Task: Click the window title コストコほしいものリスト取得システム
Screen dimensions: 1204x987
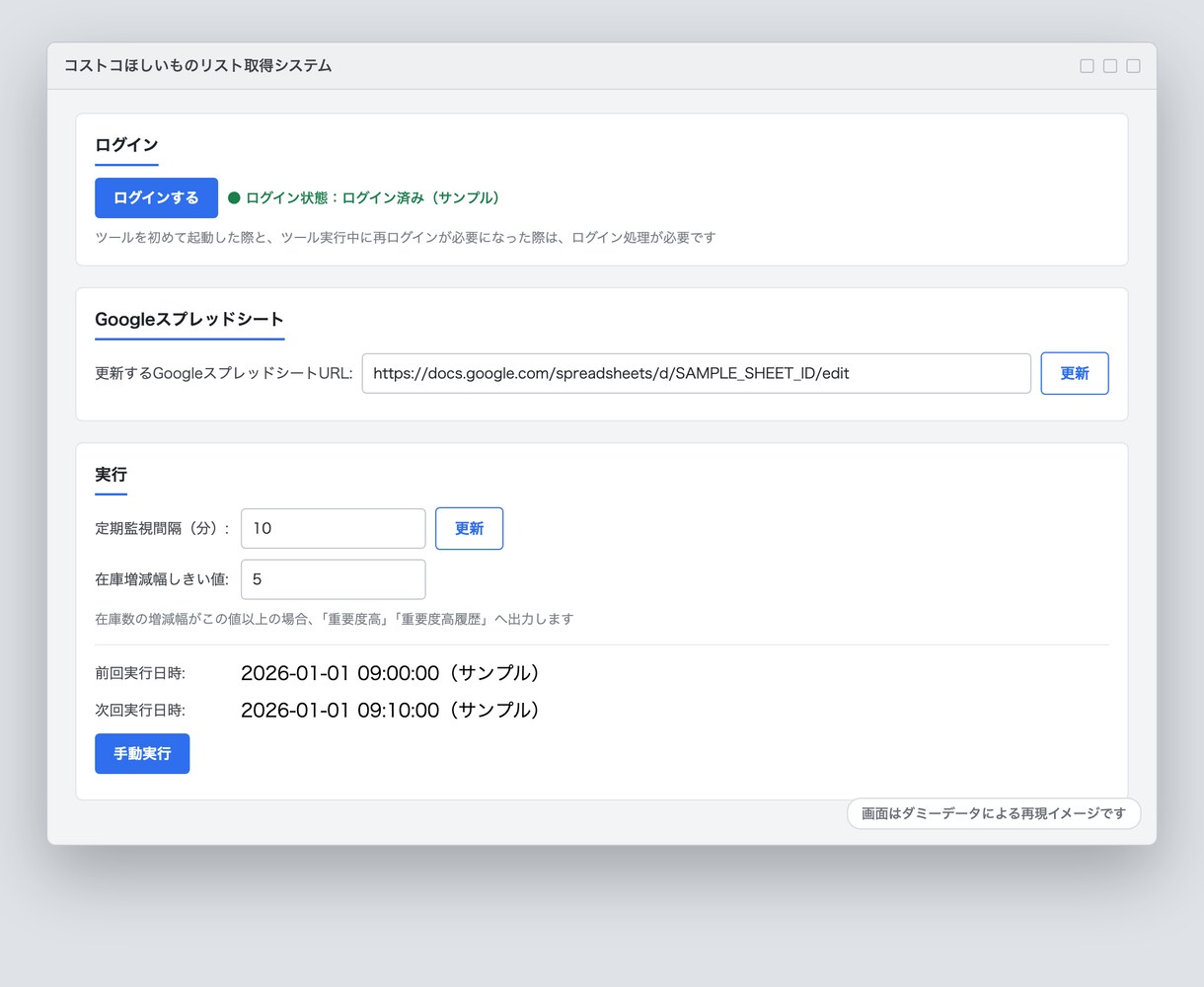Action: [x=197, y=66]
